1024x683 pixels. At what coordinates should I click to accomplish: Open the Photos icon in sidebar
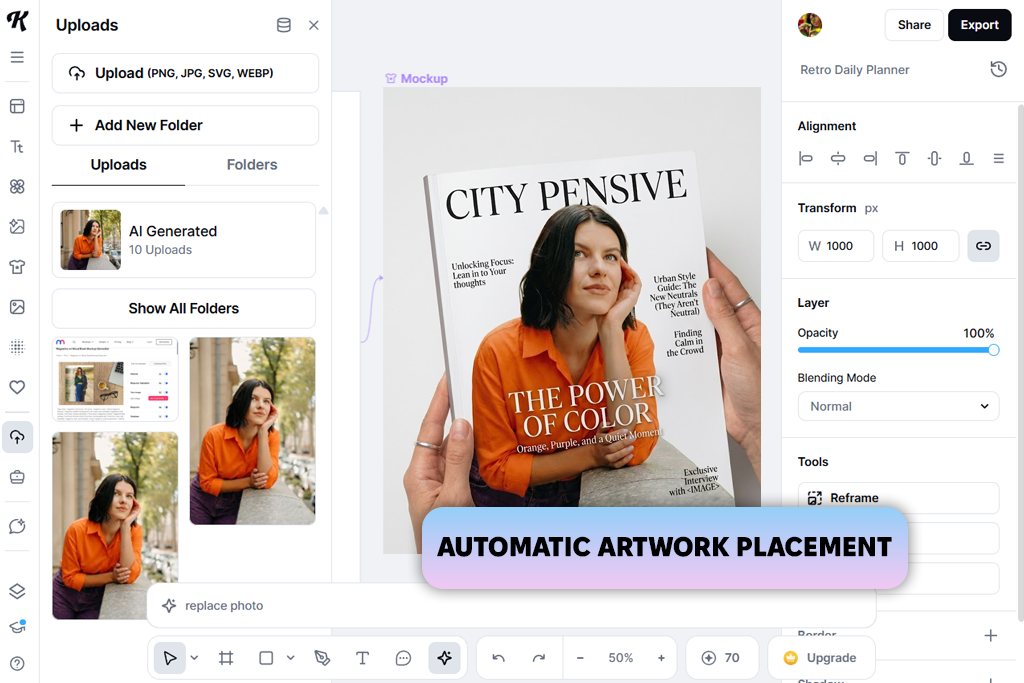[x=18, y=307]
